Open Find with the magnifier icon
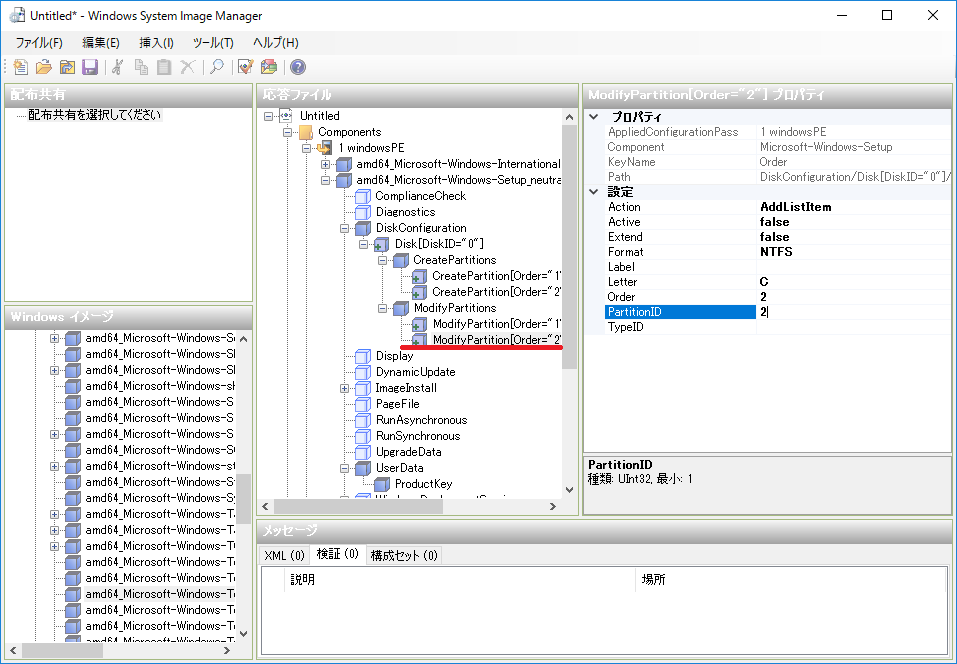Screen dimensions: 957x664 click(217, 67)
